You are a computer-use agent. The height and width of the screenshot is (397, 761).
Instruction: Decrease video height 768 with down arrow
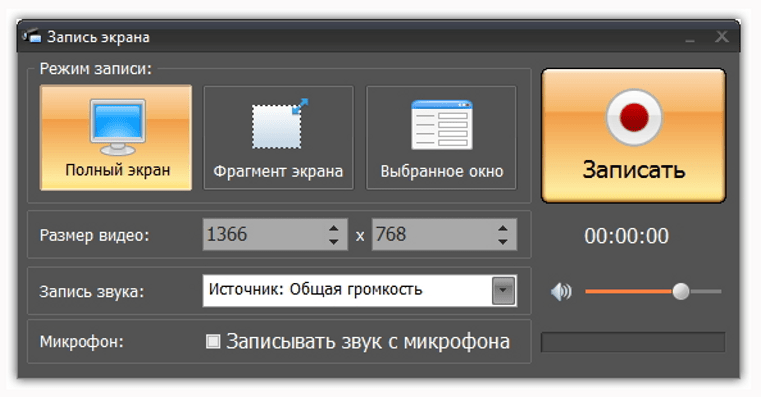coord(503,241)
